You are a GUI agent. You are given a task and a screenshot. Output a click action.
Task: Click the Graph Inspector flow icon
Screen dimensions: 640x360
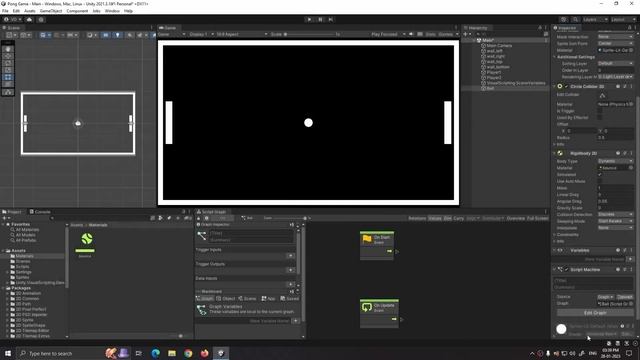tap(202, 236)
